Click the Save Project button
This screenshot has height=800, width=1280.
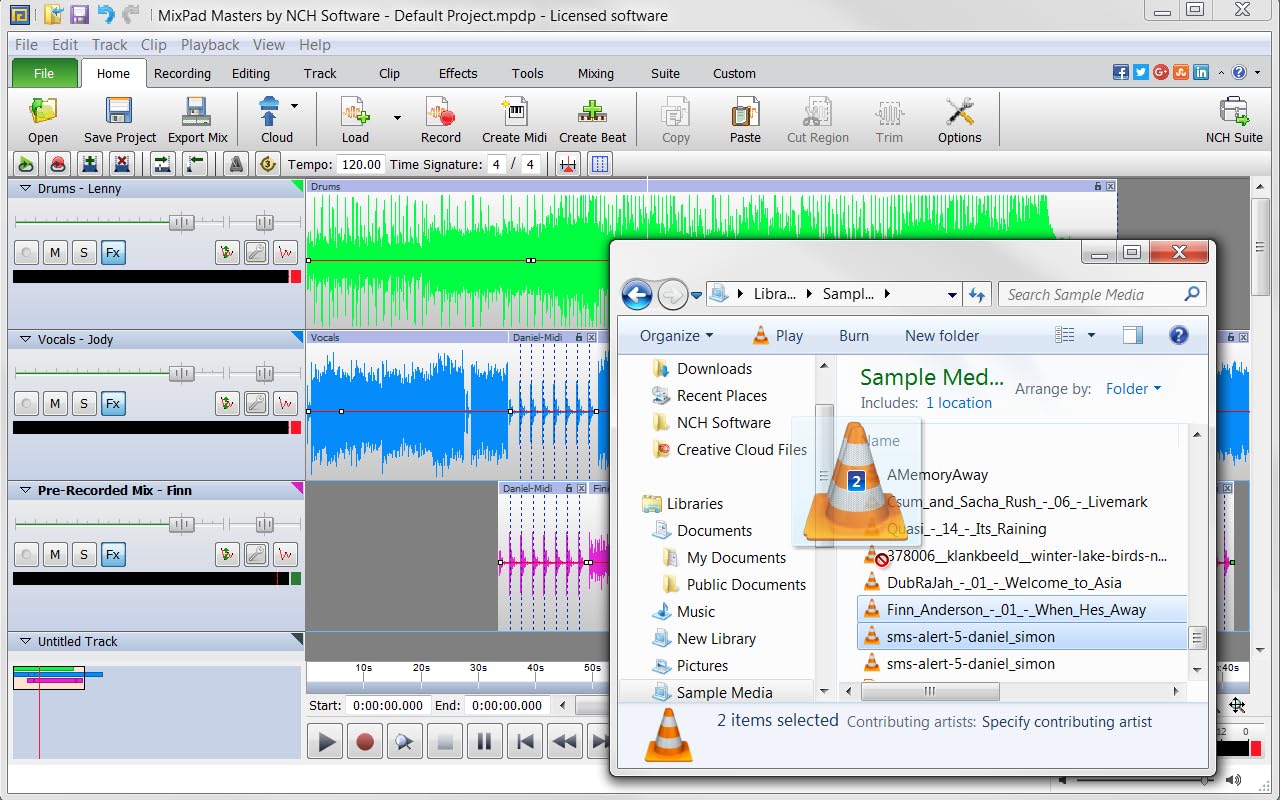click(118, 117)
